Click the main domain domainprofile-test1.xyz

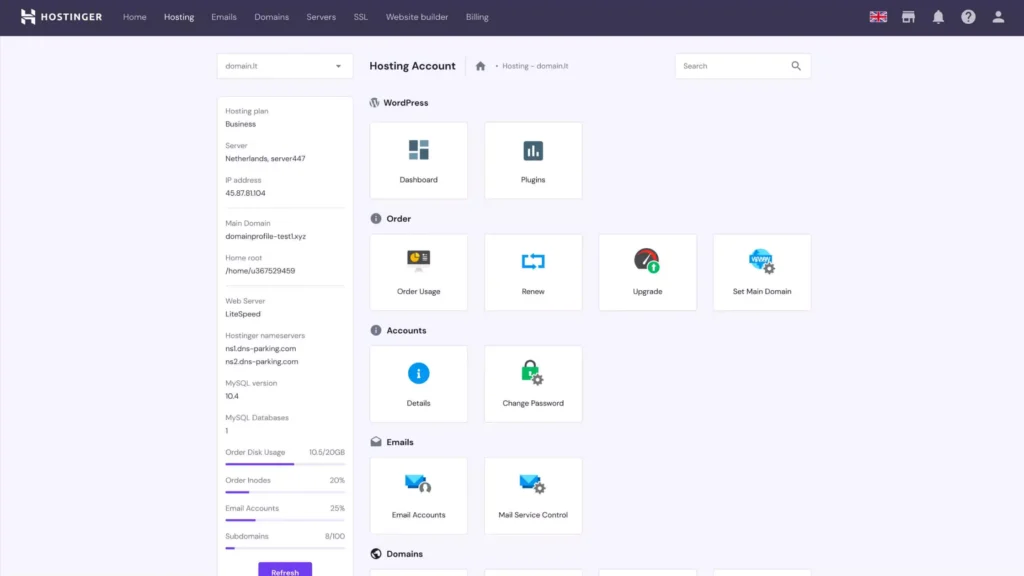266,236
